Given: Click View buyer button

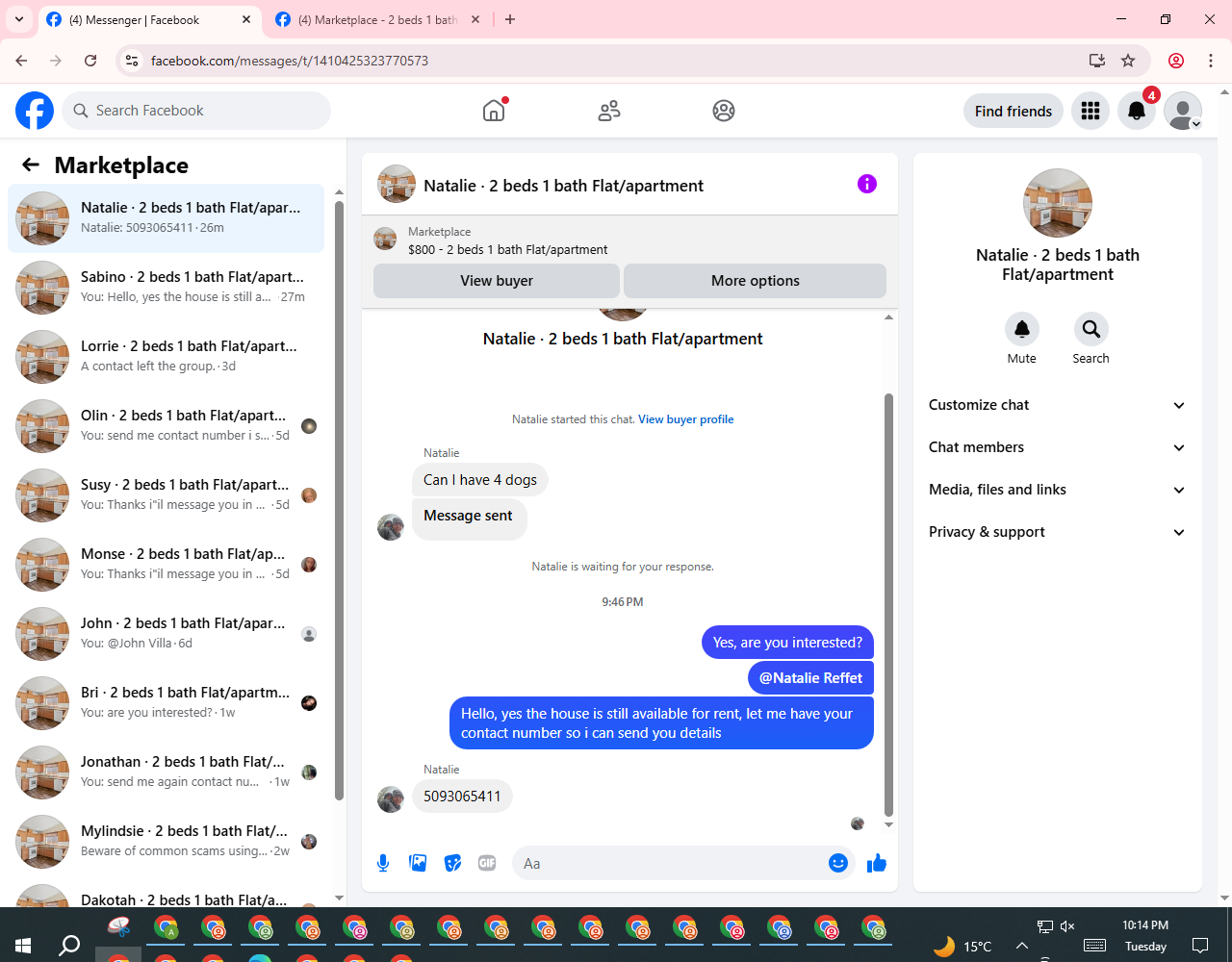Looking at the screenshot, I should 497,281.
